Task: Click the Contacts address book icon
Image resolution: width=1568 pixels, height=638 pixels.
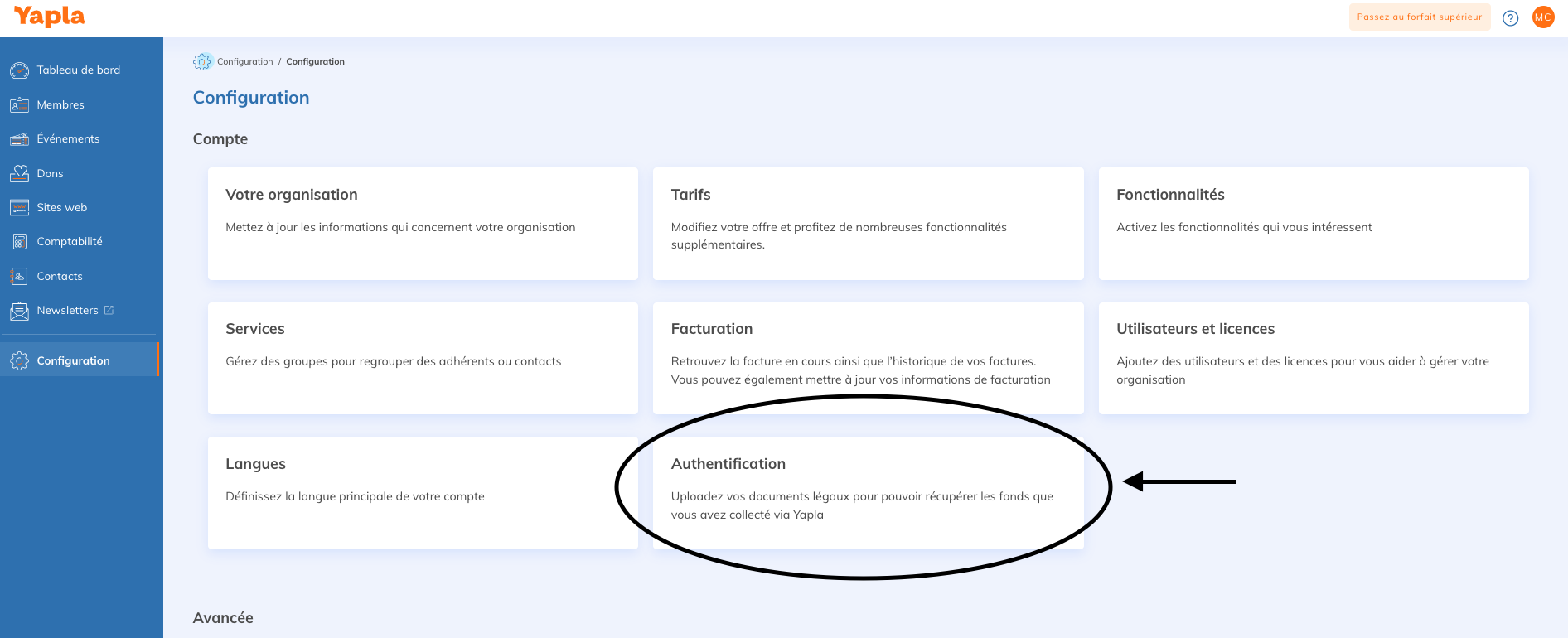Action: 19,276
